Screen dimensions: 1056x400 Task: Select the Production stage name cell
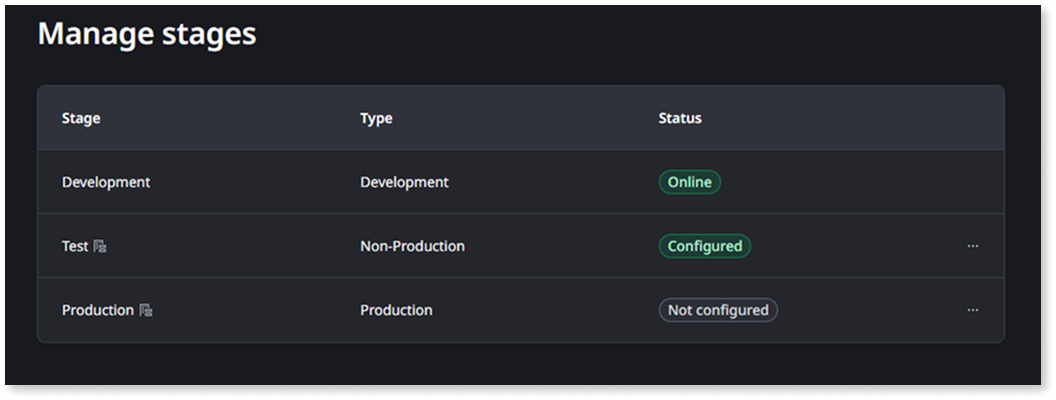coord(98,310)
